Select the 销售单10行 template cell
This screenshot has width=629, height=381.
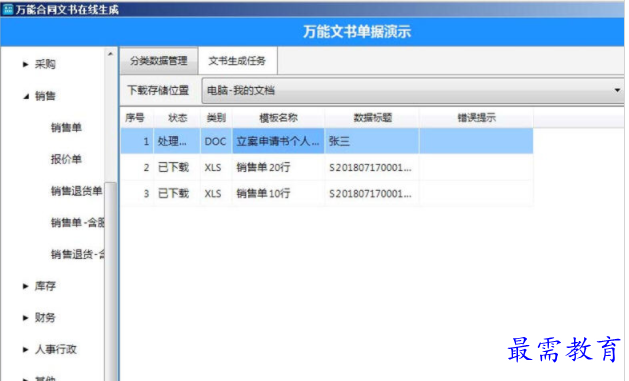pyautogui.click(x=278, y=194)
